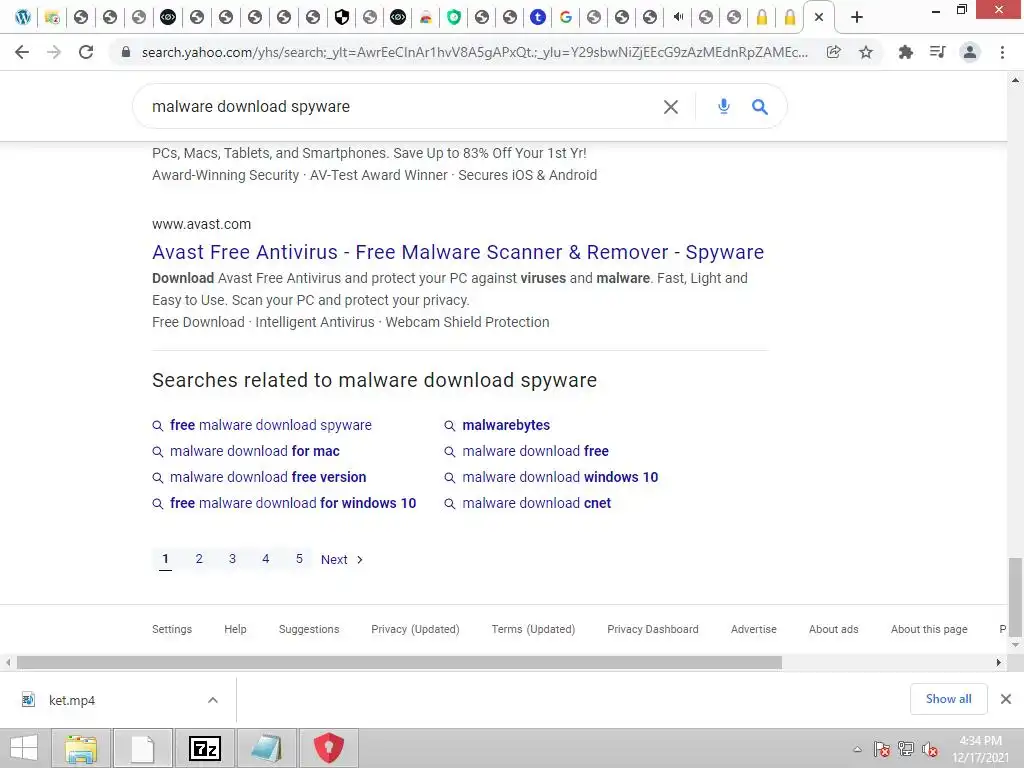Click the Next results page link
The width and height of the screenshot is (1024, 768).
[342, 560]
